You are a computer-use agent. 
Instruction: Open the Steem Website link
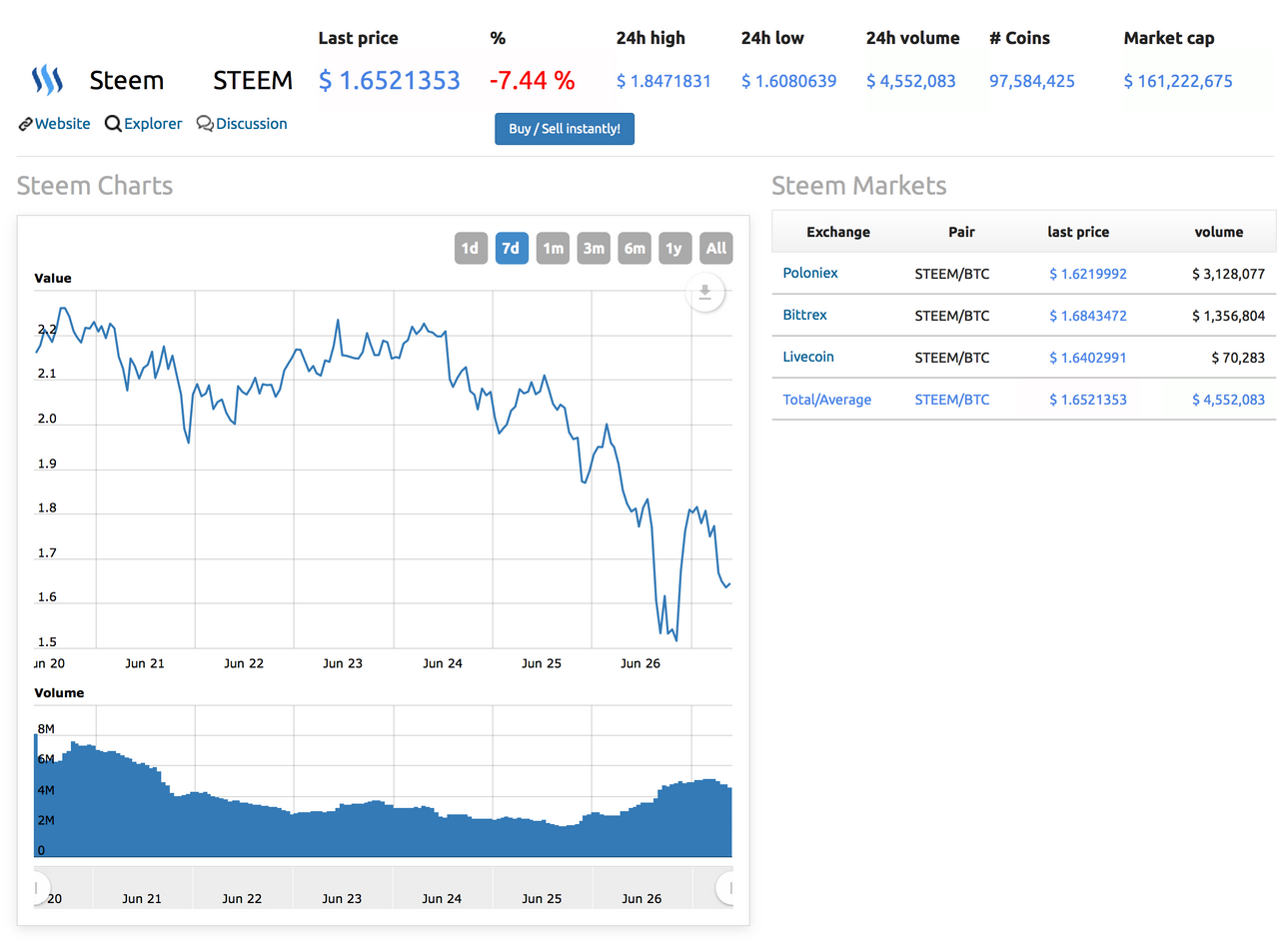point(62,124)
